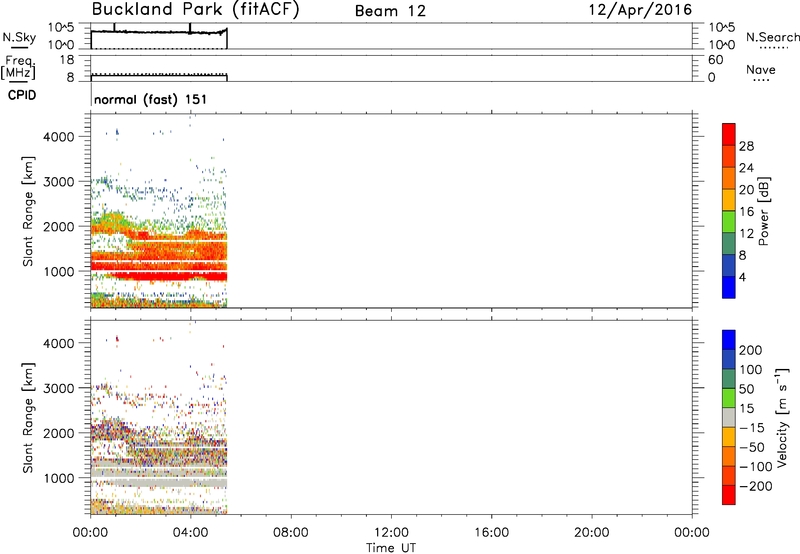The image size is (800, 554).
Task: Click the '04:00' time tick label
Action: (190, 533)
